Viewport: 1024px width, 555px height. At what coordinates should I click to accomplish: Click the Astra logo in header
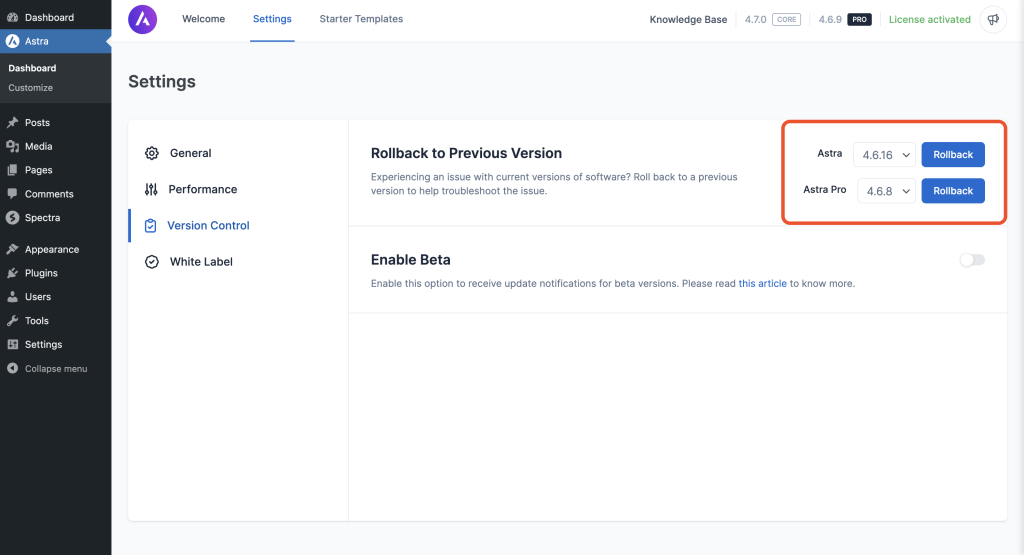point(142,20)
